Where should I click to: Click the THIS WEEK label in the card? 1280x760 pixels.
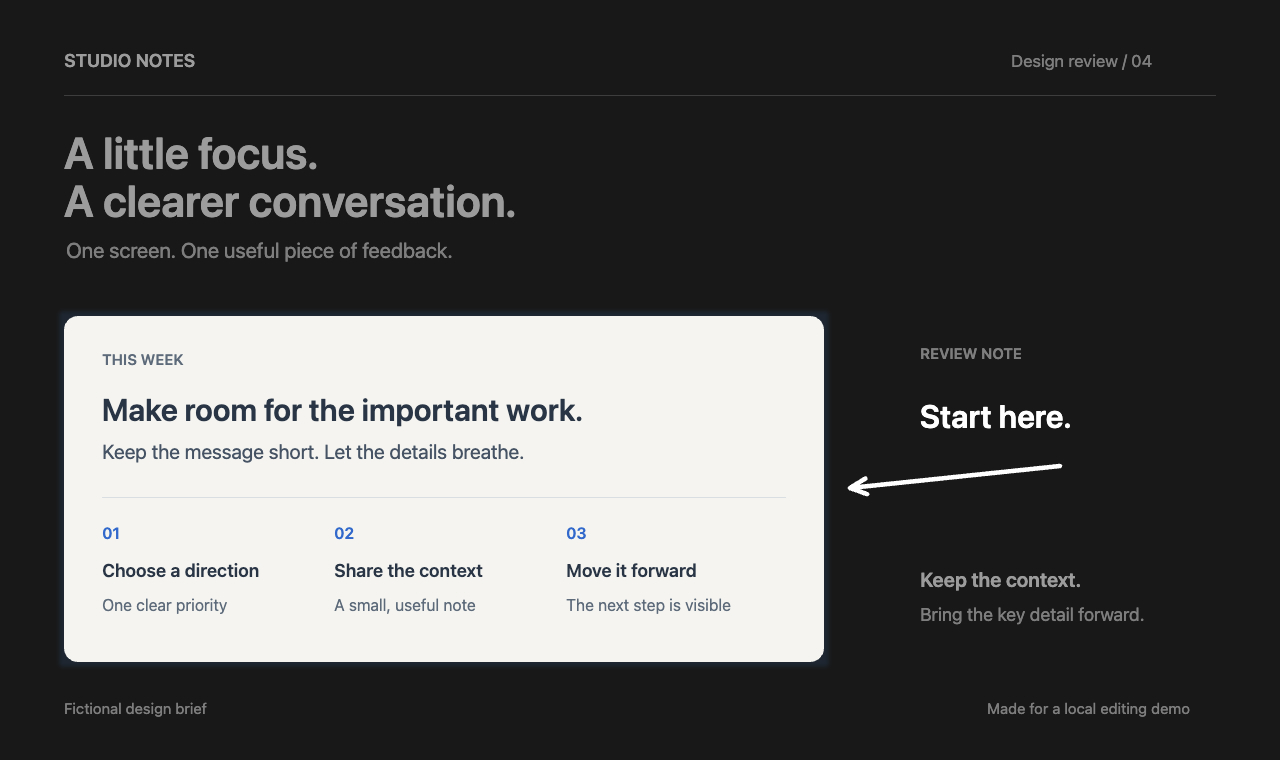tap(143, 360)
